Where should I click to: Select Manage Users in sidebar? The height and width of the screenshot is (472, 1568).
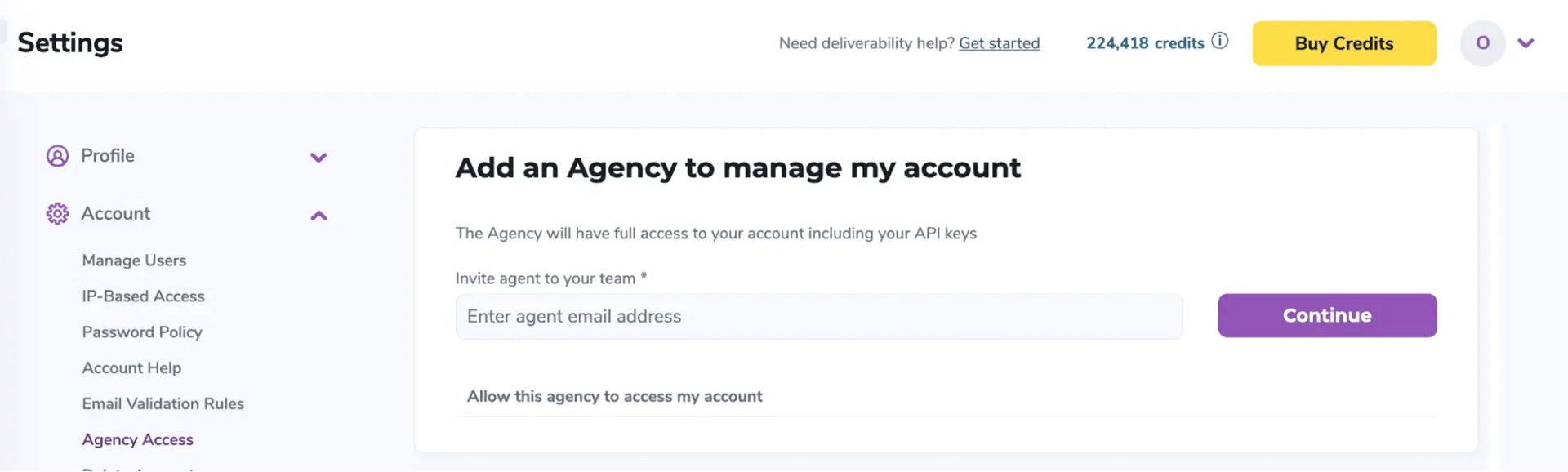tap(134, 260)
